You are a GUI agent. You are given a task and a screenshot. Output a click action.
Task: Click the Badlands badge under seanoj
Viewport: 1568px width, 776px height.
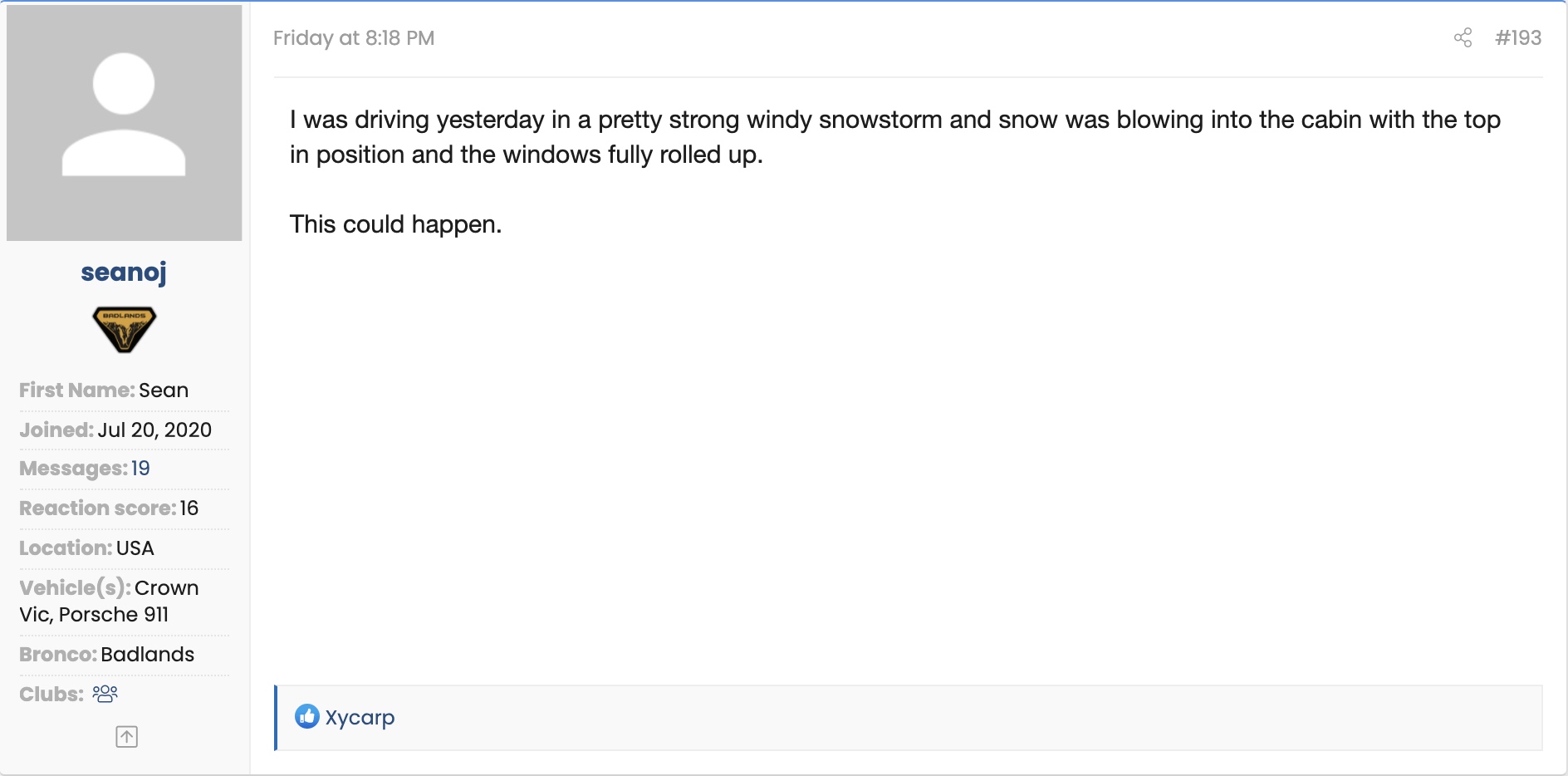pyautogui.click(x=125, y=329)
